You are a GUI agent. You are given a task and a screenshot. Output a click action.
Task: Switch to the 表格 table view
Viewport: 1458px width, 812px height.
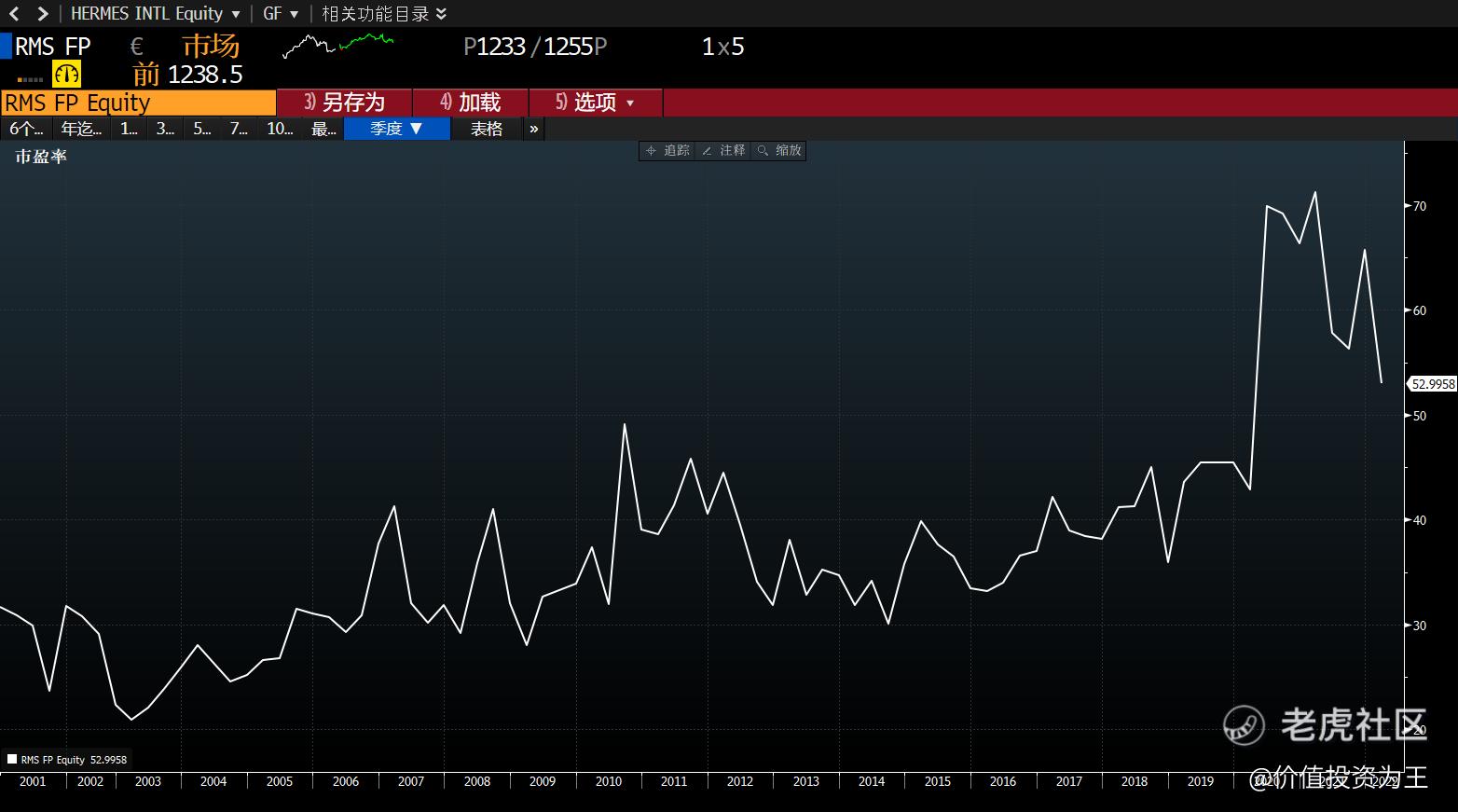[x=487, y=129]
